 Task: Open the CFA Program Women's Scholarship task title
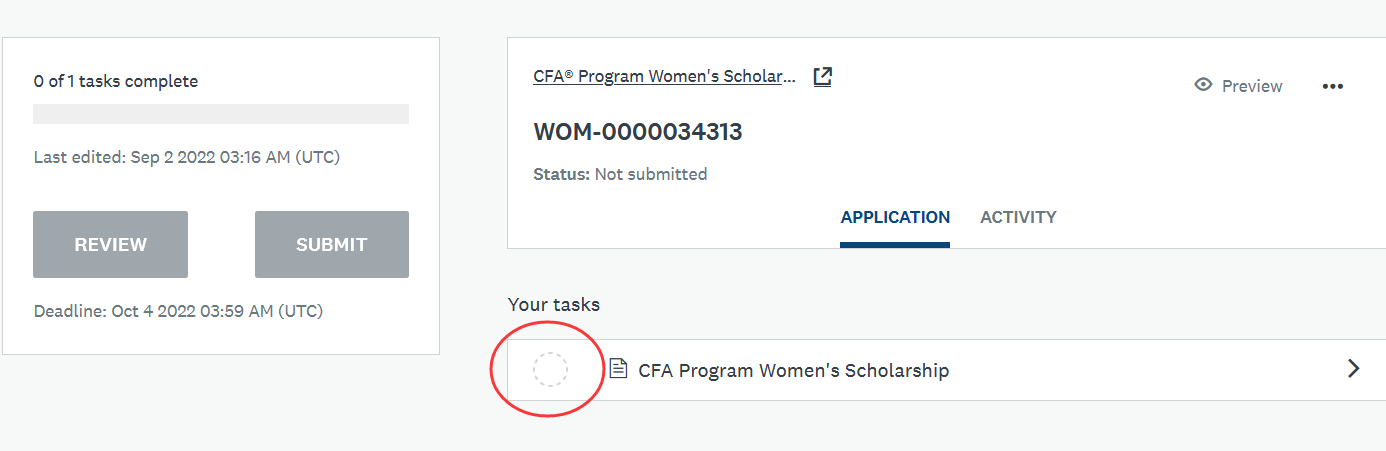[x=794, y=370]
